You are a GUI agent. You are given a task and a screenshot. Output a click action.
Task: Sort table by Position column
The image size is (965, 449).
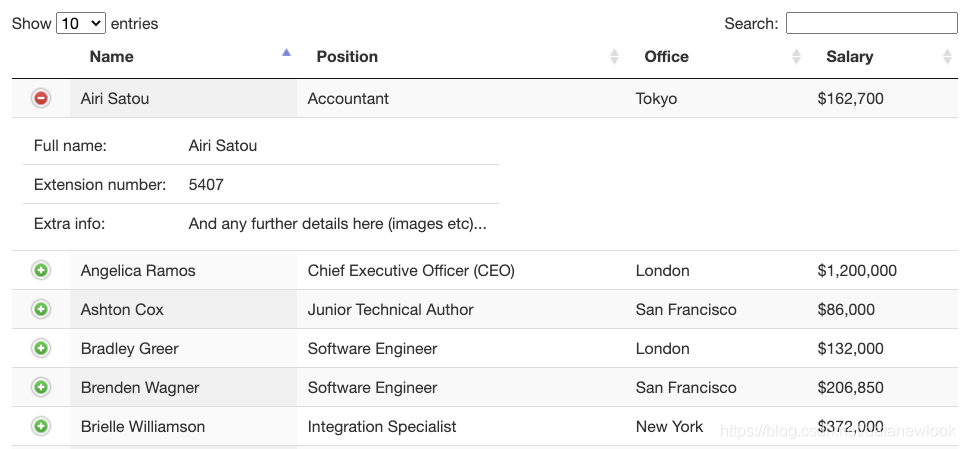coord(347,57)
